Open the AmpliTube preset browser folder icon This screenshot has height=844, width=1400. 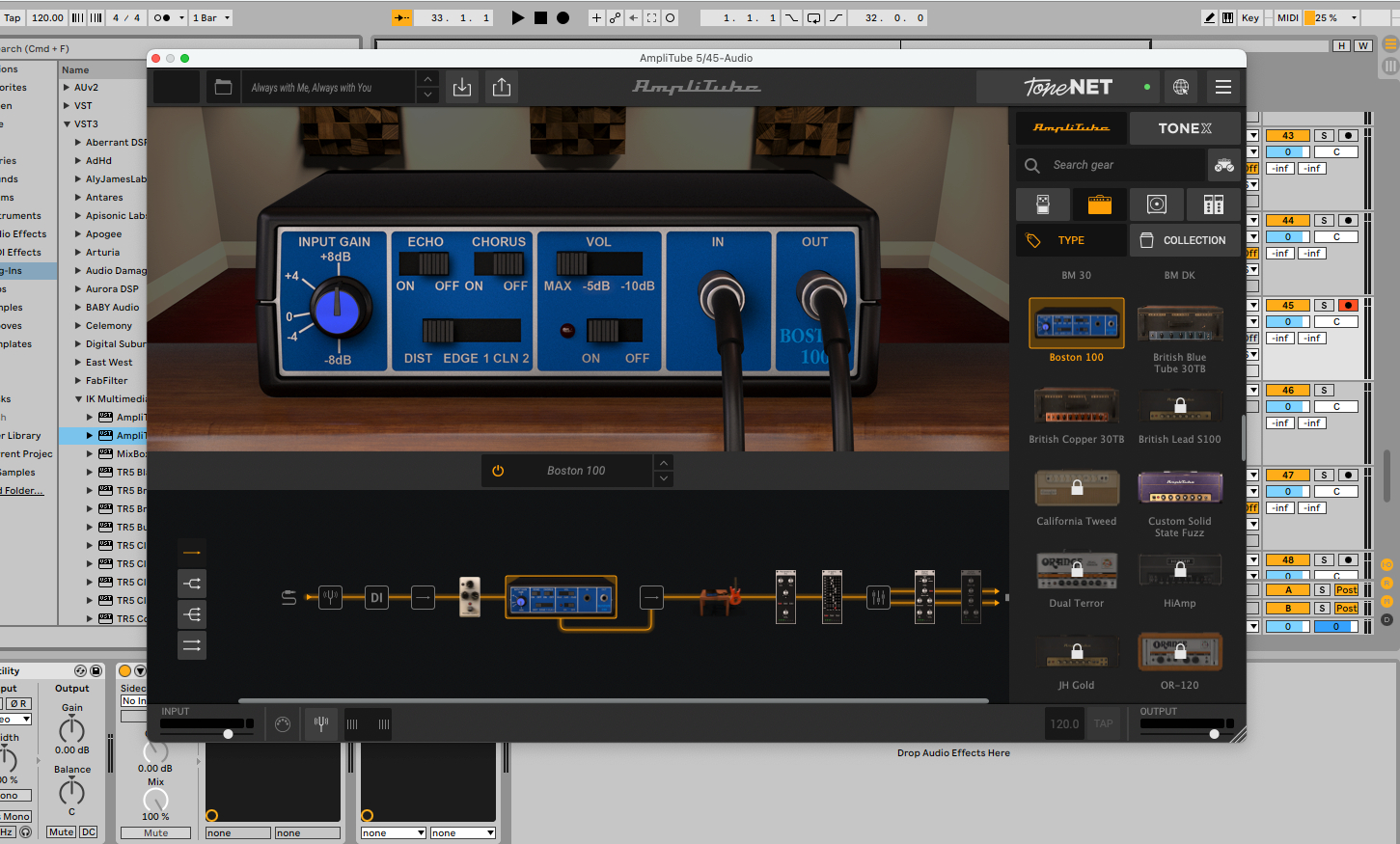point(223,87)
